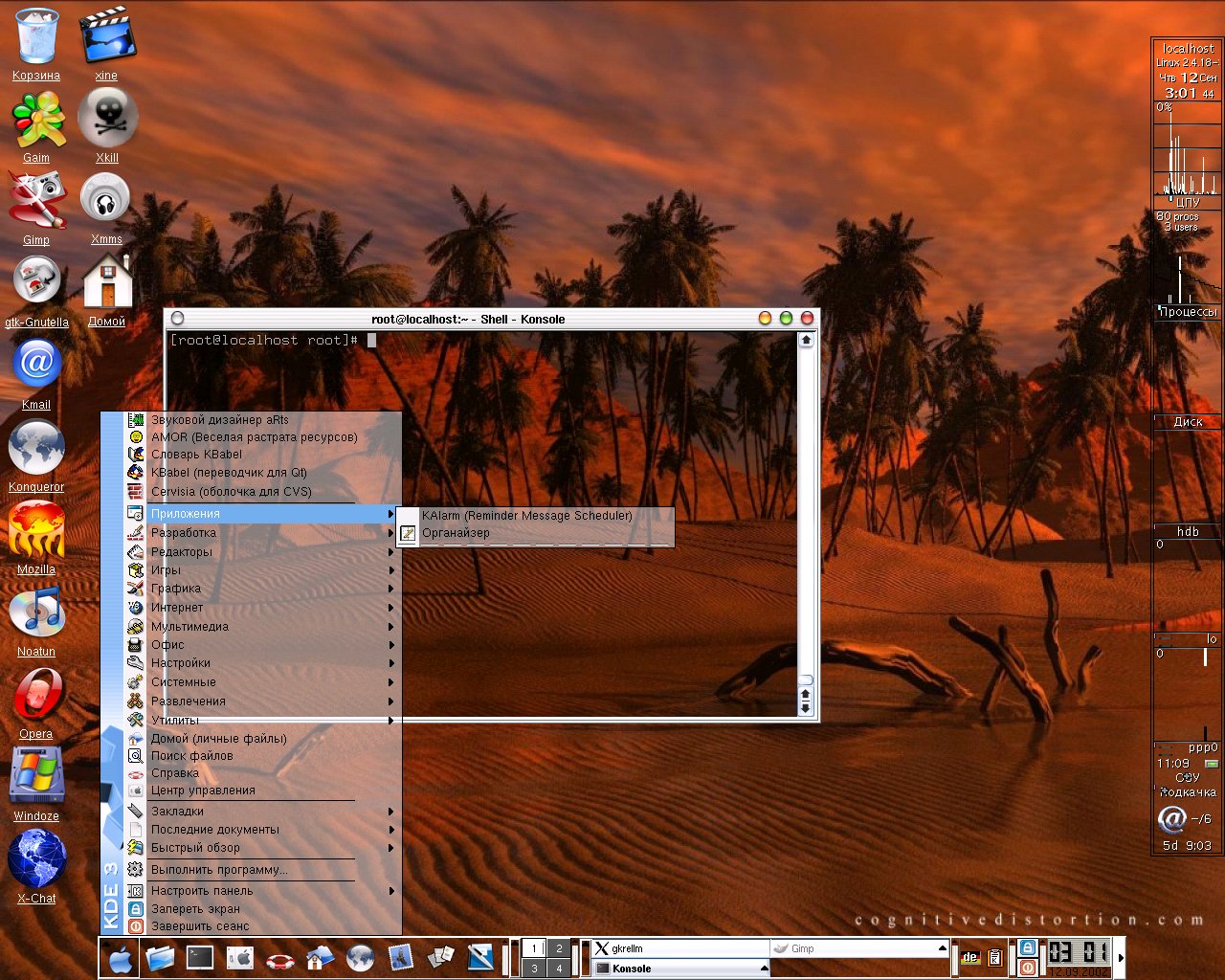Switch to virtual desktop 4 in pager
This screenshot has width=1225, height=980.
point(559,969)
